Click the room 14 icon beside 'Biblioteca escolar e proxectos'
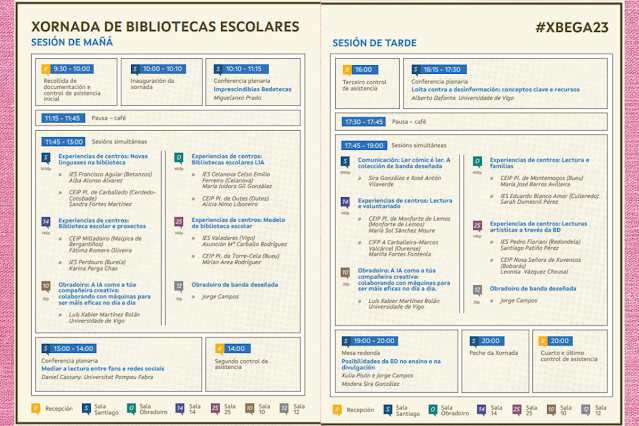The image size is (639, 426). (x=46, y=222)
